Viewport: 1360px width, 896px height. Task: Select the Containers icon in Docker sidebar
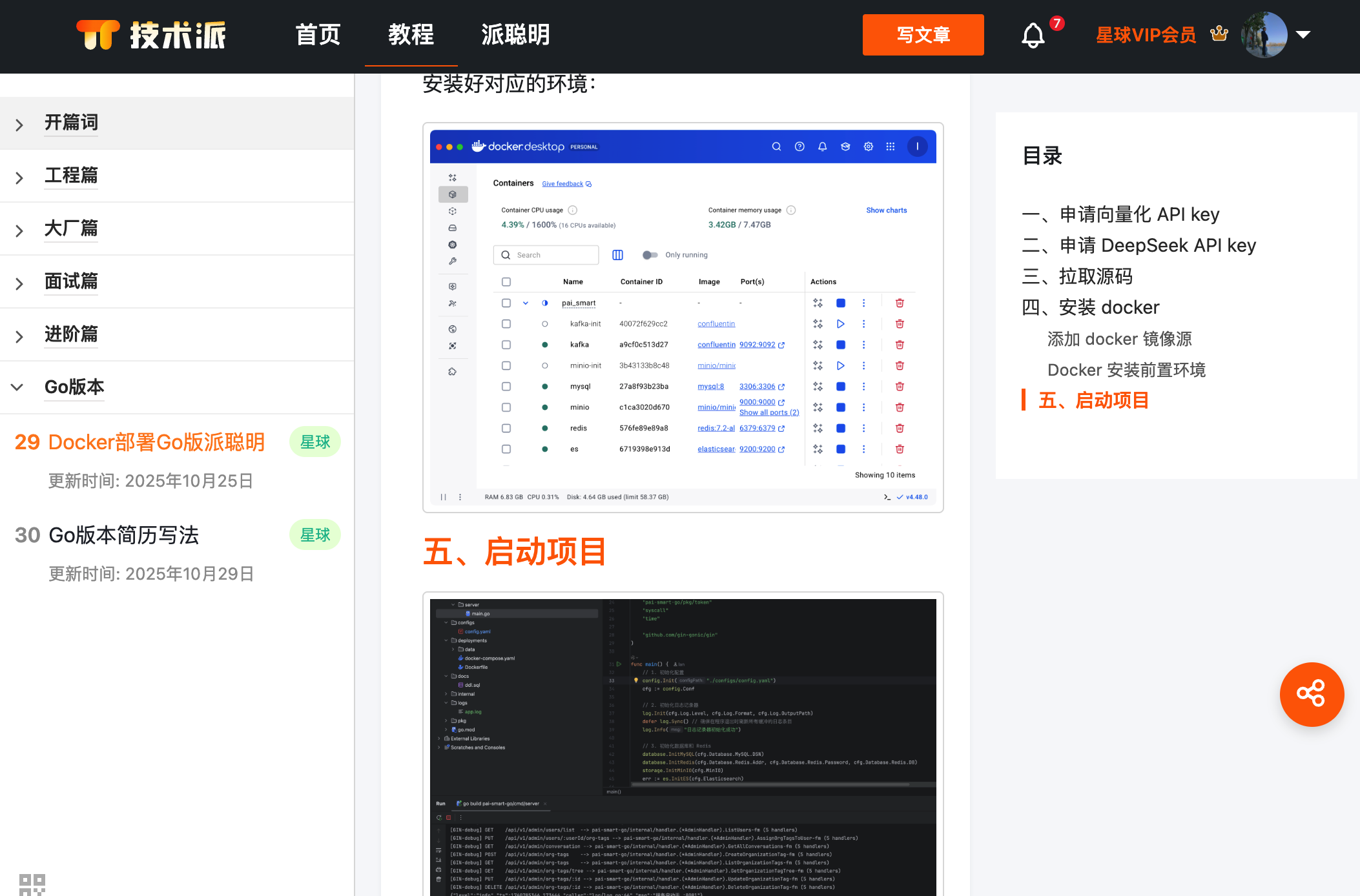(x=453, y=194)
